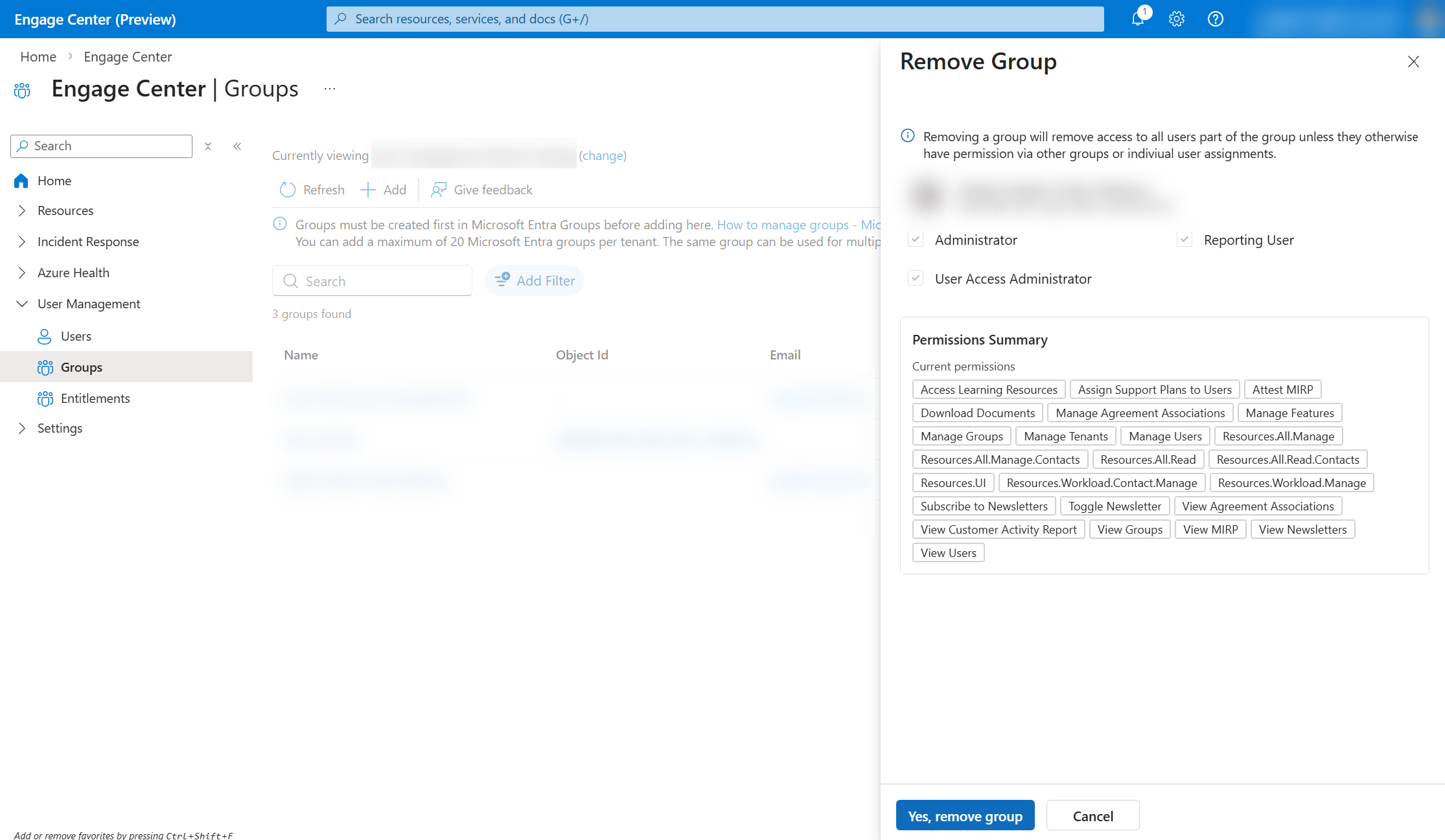Viewport: 1445px width, 840px height.
Task: Click the View MIRP permission tag
Action: coord(1210,529)
